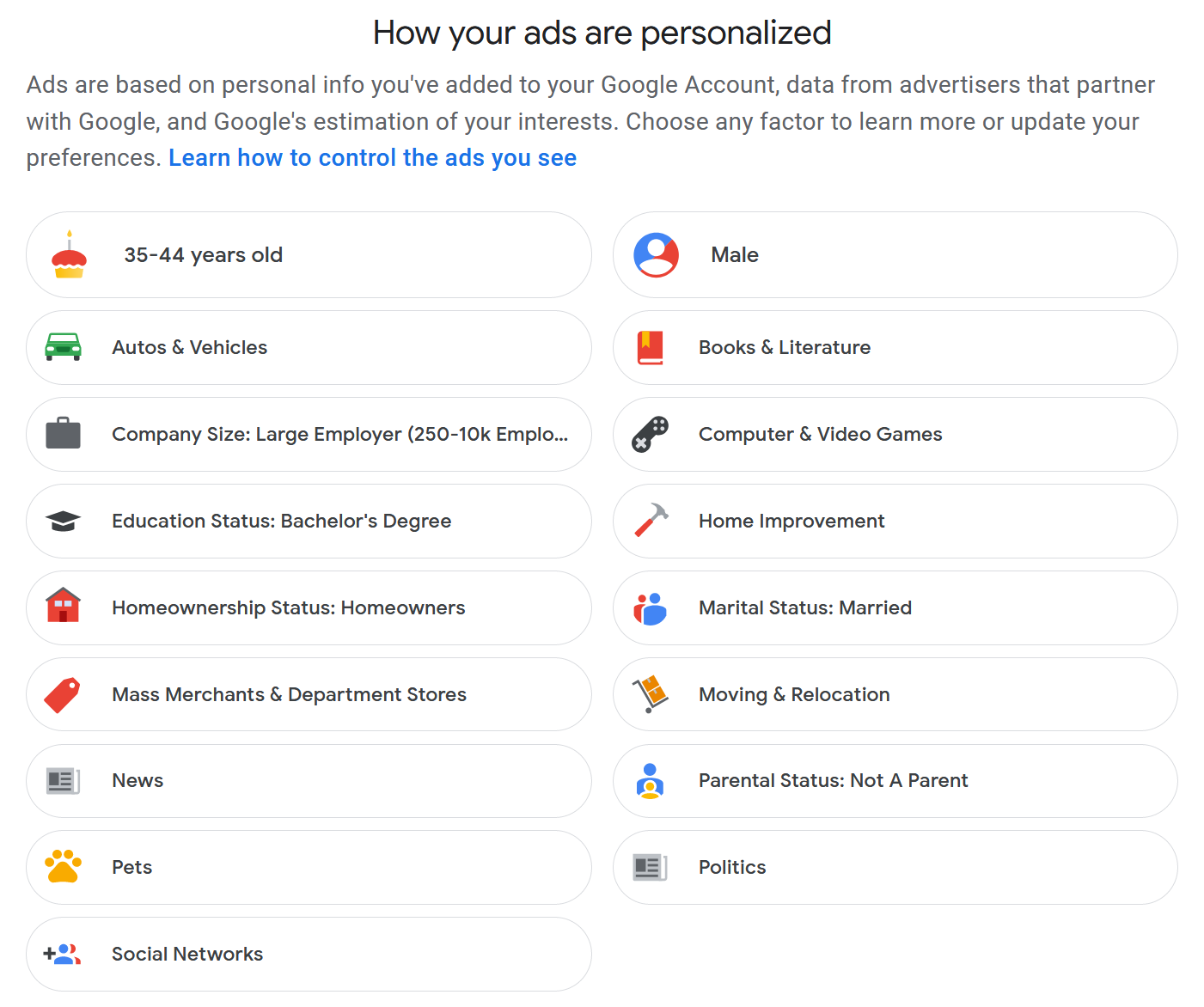Viewport: 1204px width, 1007px height.
Task: Select the Social Networks factor
Action: (309, 954)
